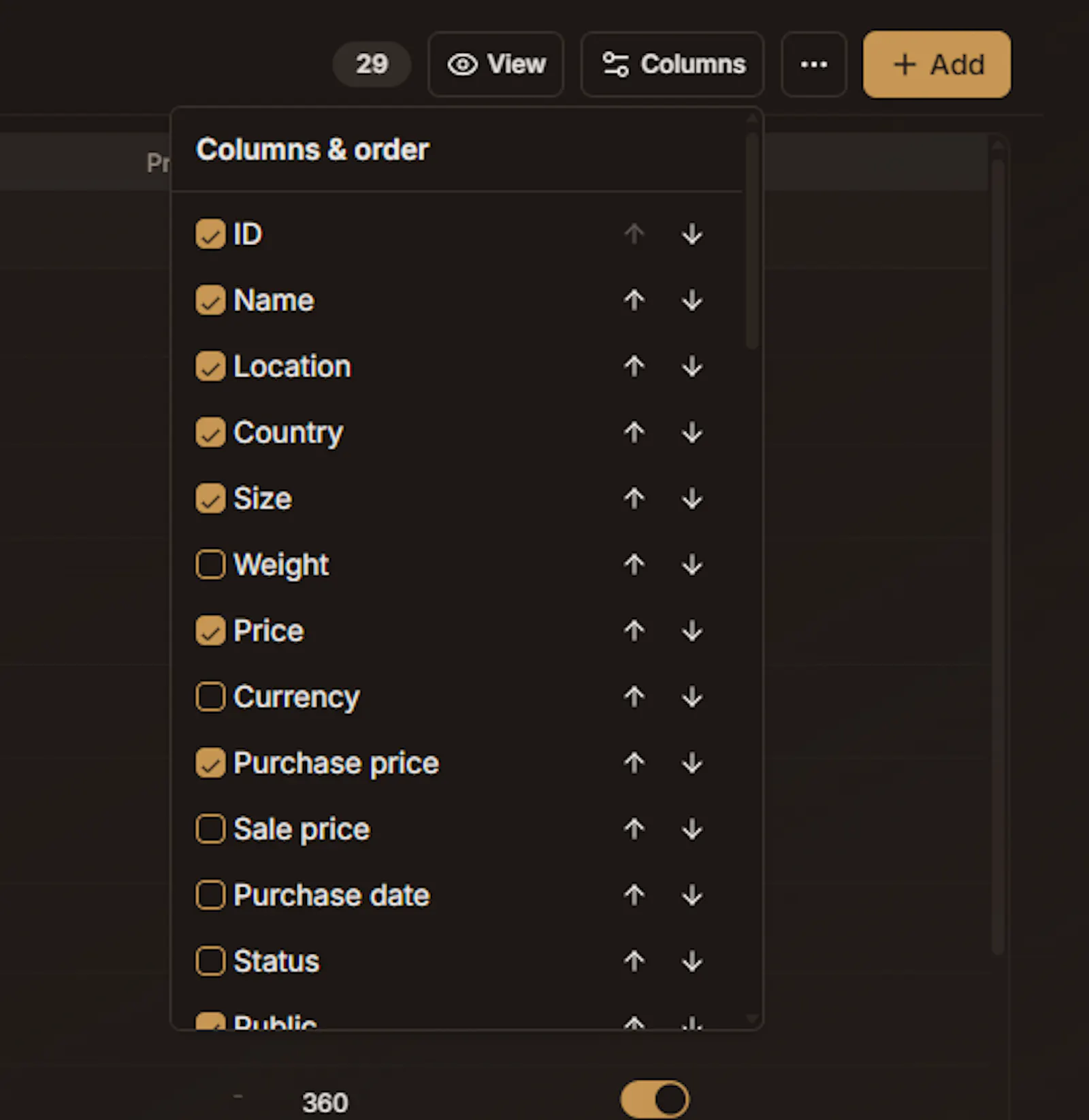Uncheck the Name column checkbox
This screenshot has width=1089, height=1120.
pyautogui.click(x=210, y=300)
